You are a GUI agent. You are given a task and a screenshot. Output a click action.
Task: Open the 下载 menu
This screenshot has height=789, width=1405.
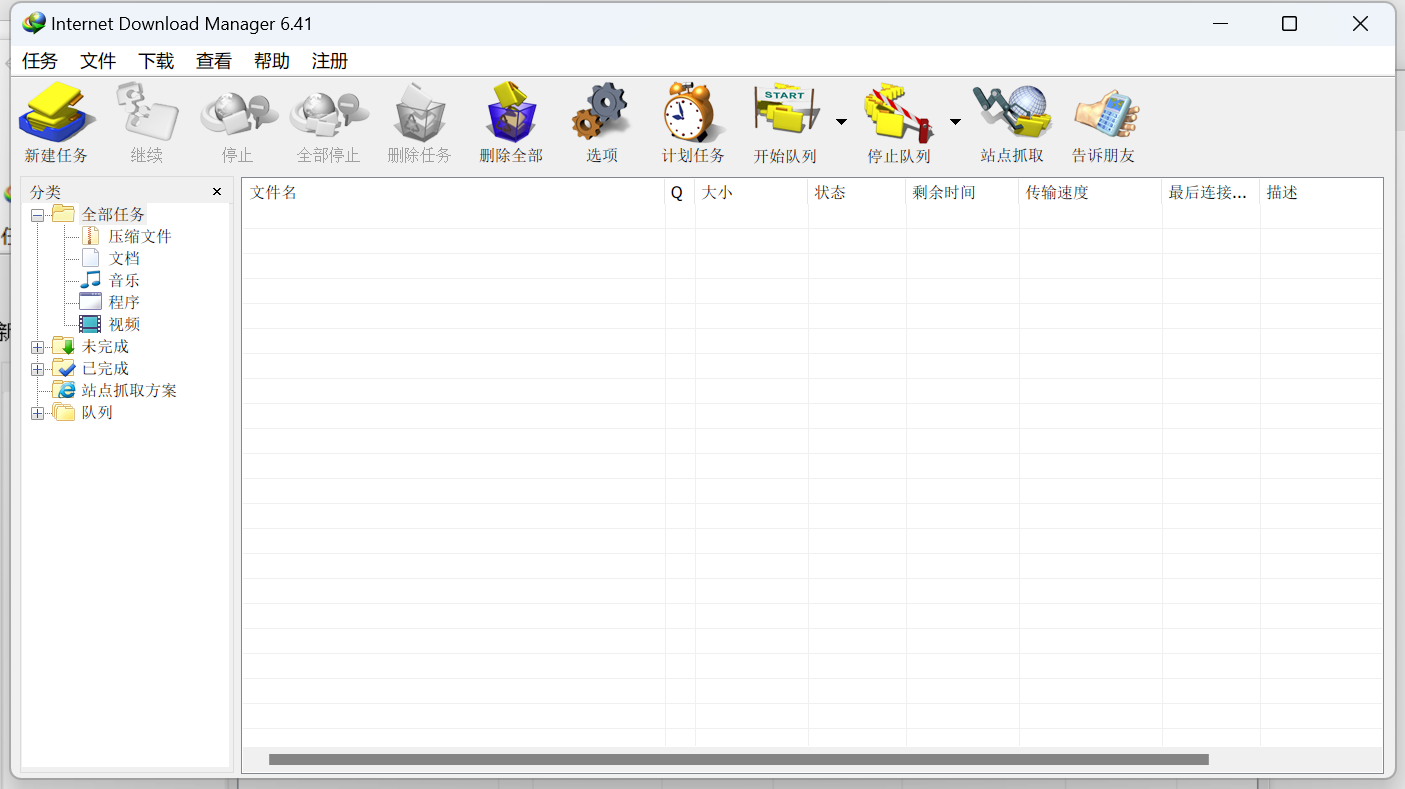click(156, 61)
